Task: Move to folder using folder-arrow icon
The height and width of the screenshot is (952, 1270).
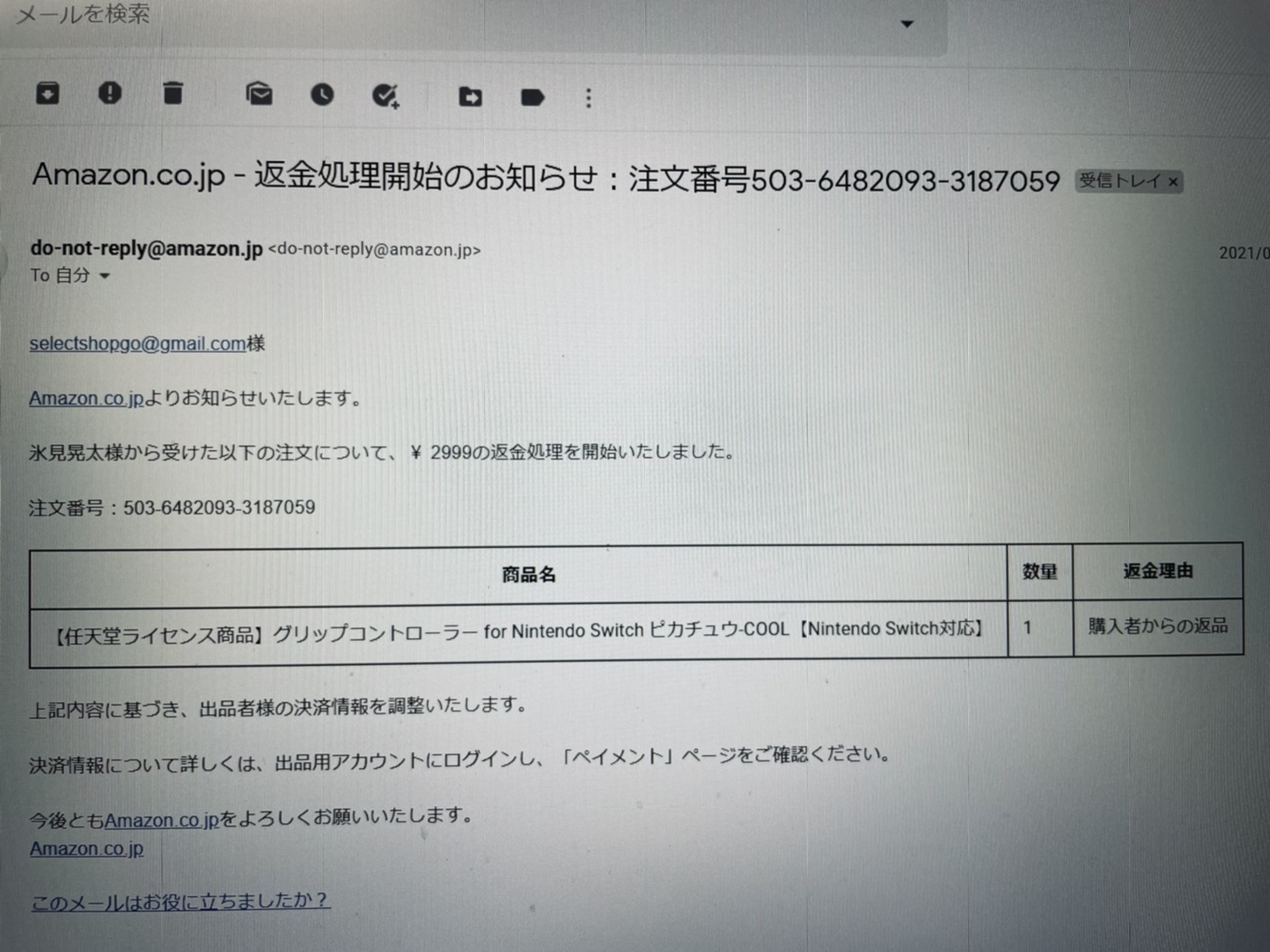Action: click(x=470, y=97)
